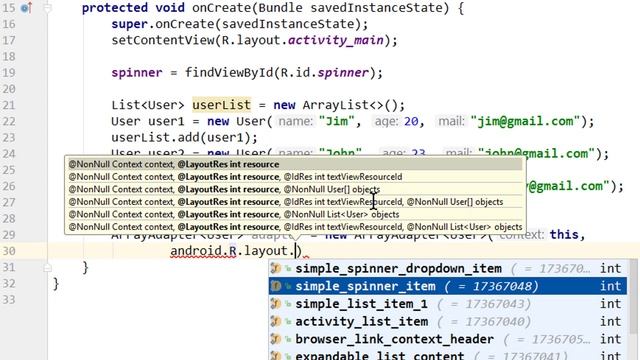Click field icon beside activity_list_item
The width and height of the screenshot is (640, 360).
pyautogui.click(x=276, y=322)
